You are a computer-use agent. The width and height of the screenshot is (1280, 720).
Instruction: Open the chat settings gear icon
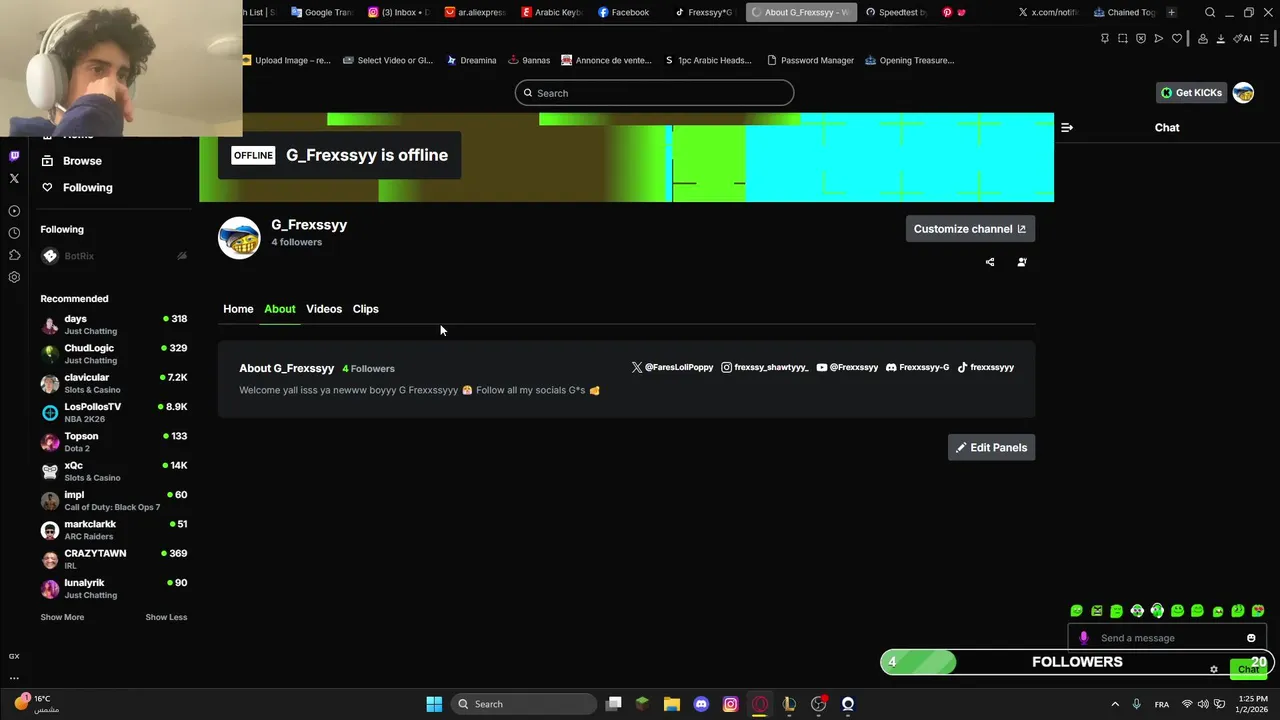[x=1214, y=669]
